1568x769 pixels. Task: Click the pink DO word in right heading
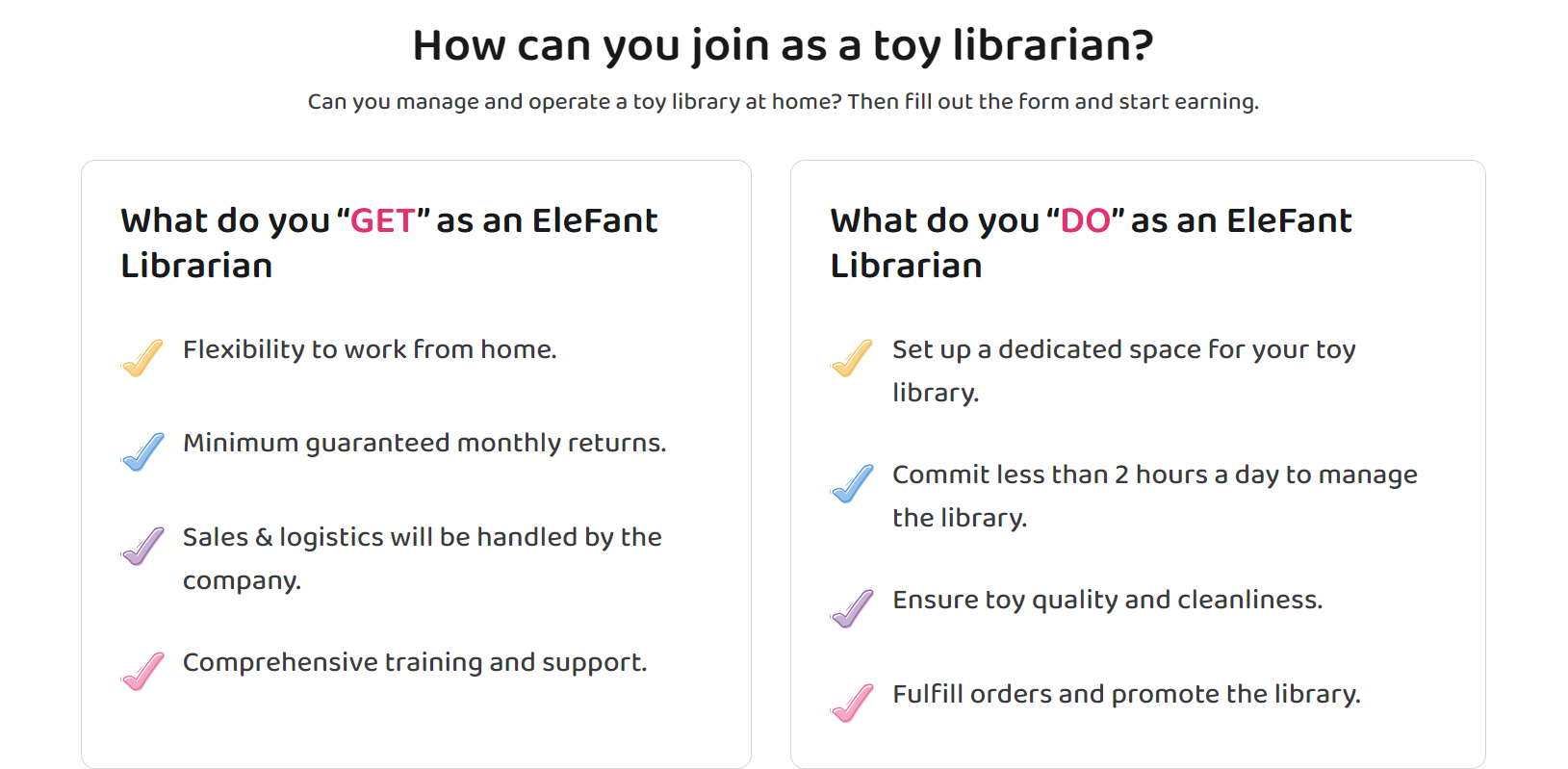[x=1085, y=220]
